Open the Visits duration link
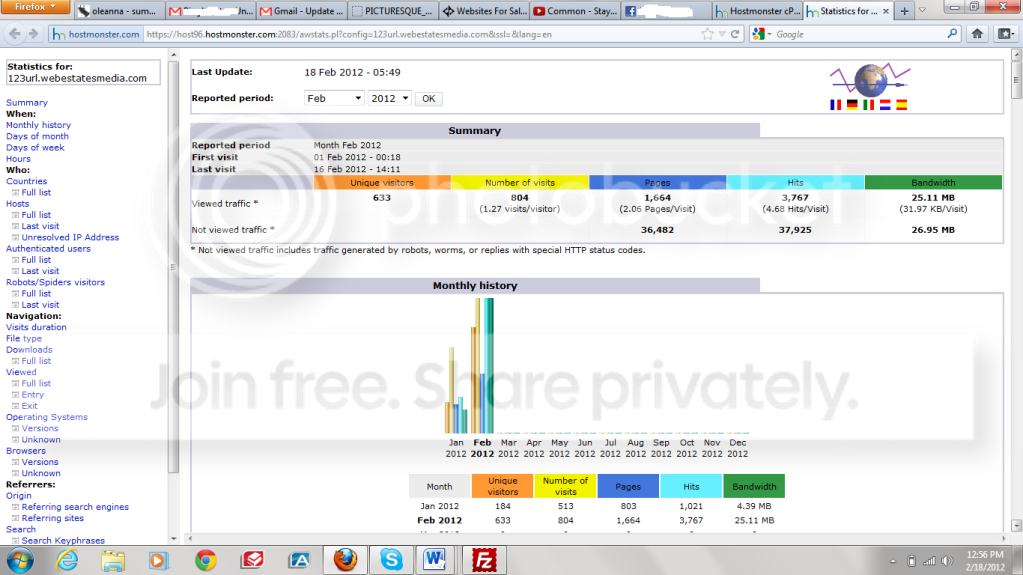The width and height of the screenshot is (1023, 575). (x=36, y=327)
